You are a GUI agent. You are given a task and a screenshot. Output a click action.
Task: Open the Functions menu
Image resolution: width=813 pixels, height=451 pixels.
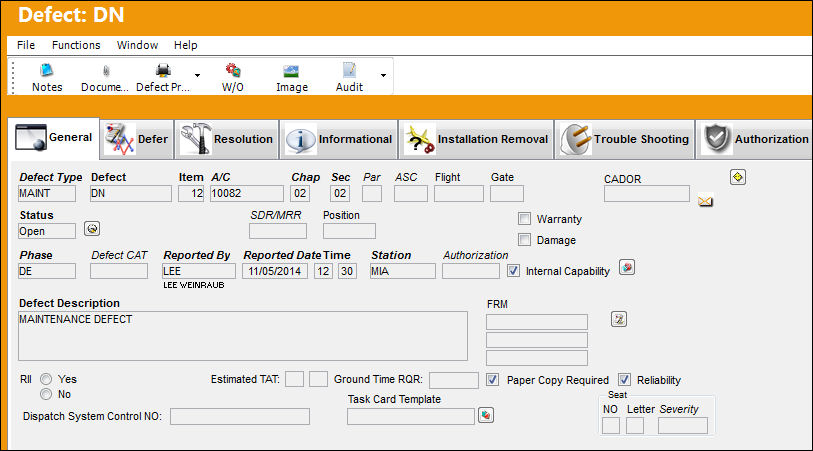click(x=76, y=45)
